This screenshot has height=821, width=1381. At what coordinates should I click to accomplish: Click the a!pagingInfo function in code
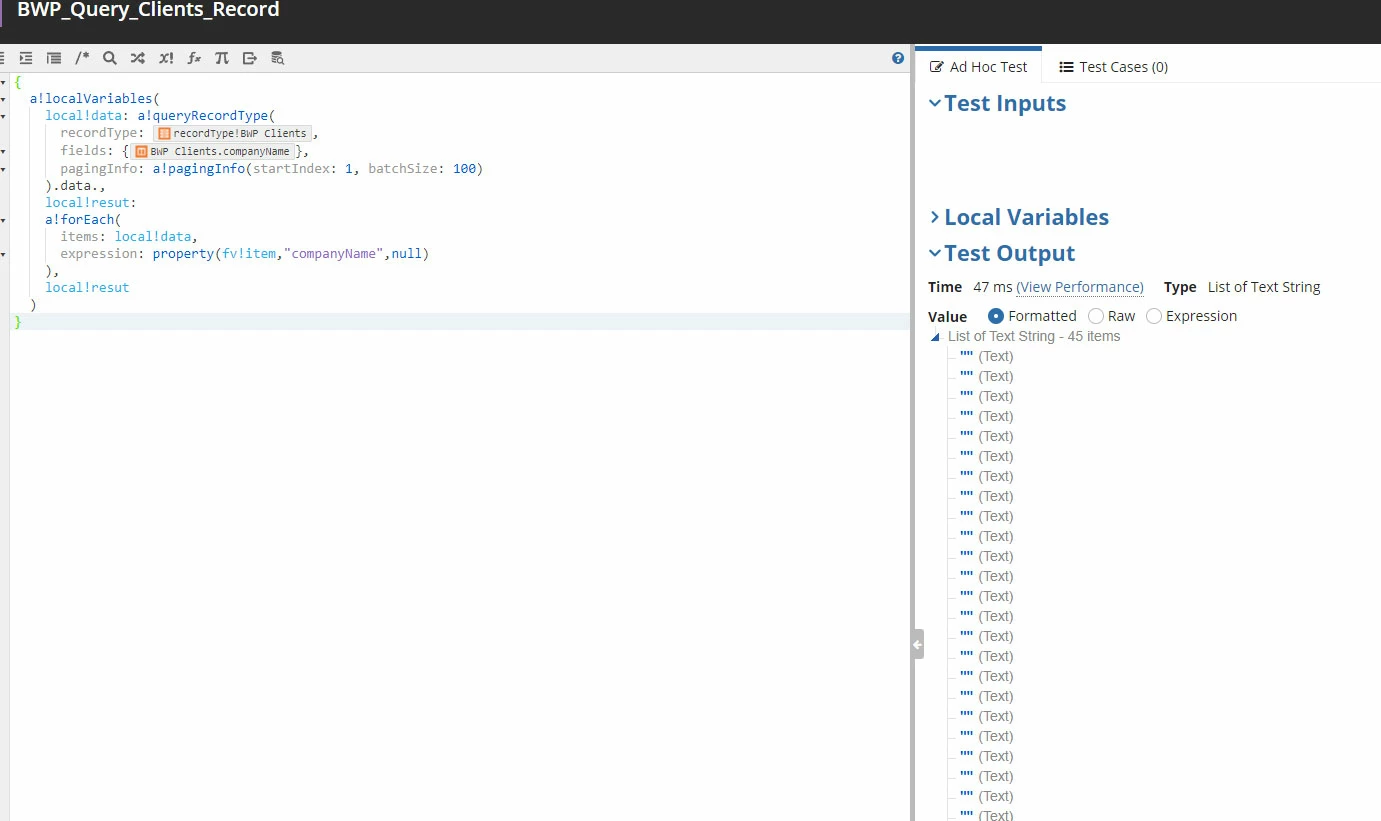tap(198, 169)
